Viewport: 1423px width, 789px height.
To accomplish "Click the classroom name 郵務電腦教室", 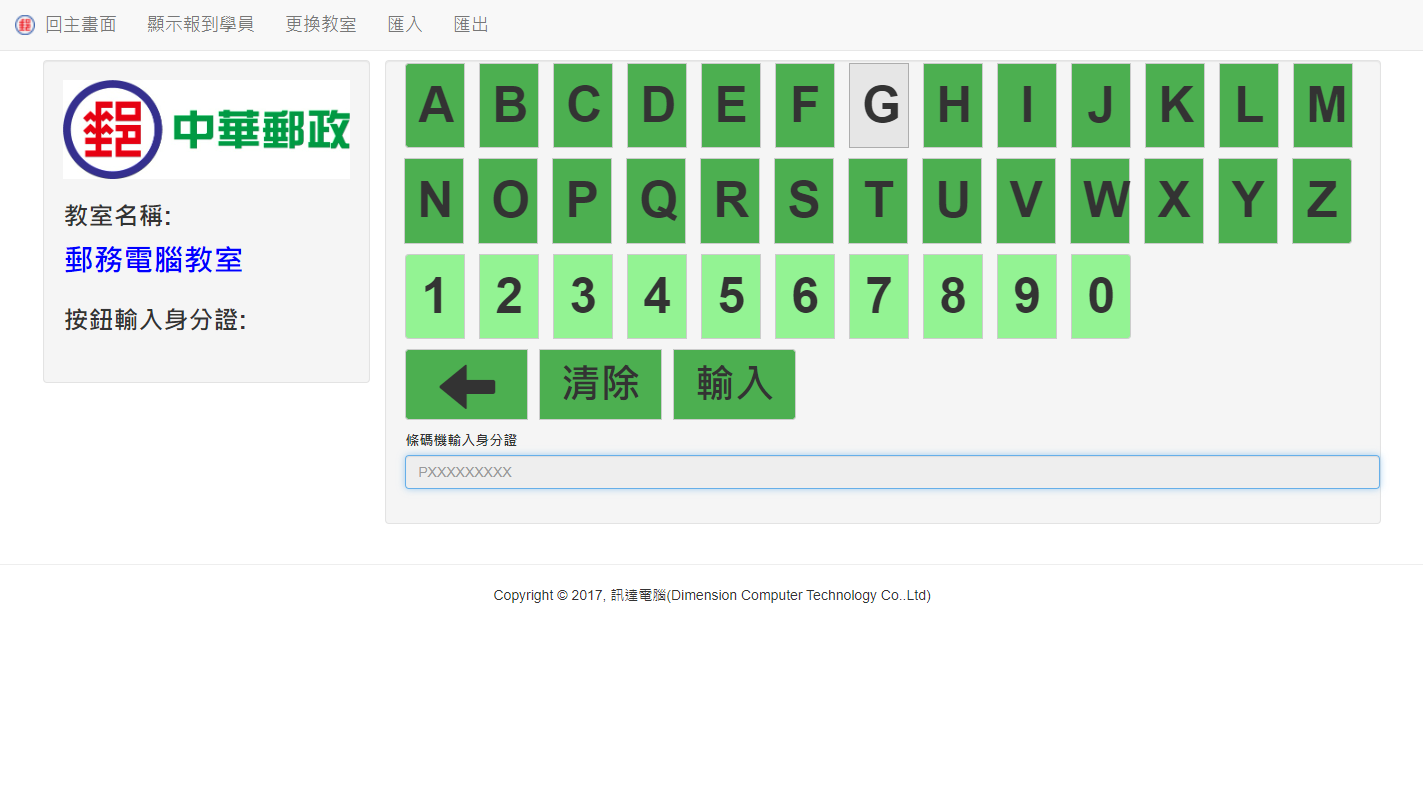I will [154, 260].
